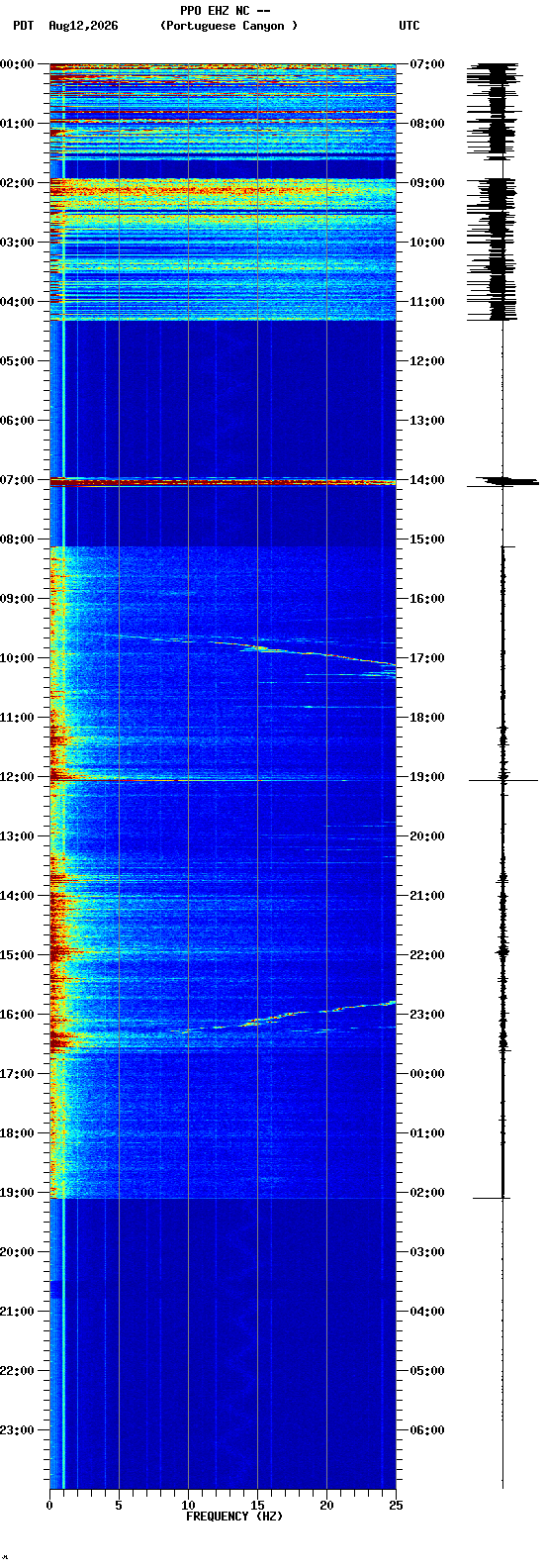546x1568 pixels.
Task: Click the 25 Hz frequency axis tick label
Action: (x=396, y=1506)
